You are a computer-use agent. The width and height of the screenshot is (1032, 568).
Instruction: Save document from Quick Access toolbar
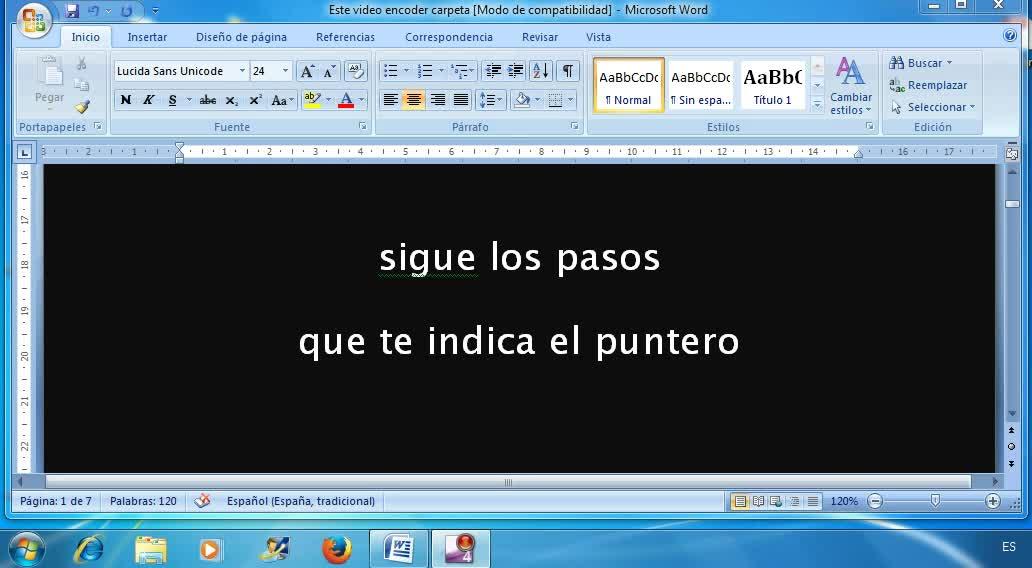[72, 11]
